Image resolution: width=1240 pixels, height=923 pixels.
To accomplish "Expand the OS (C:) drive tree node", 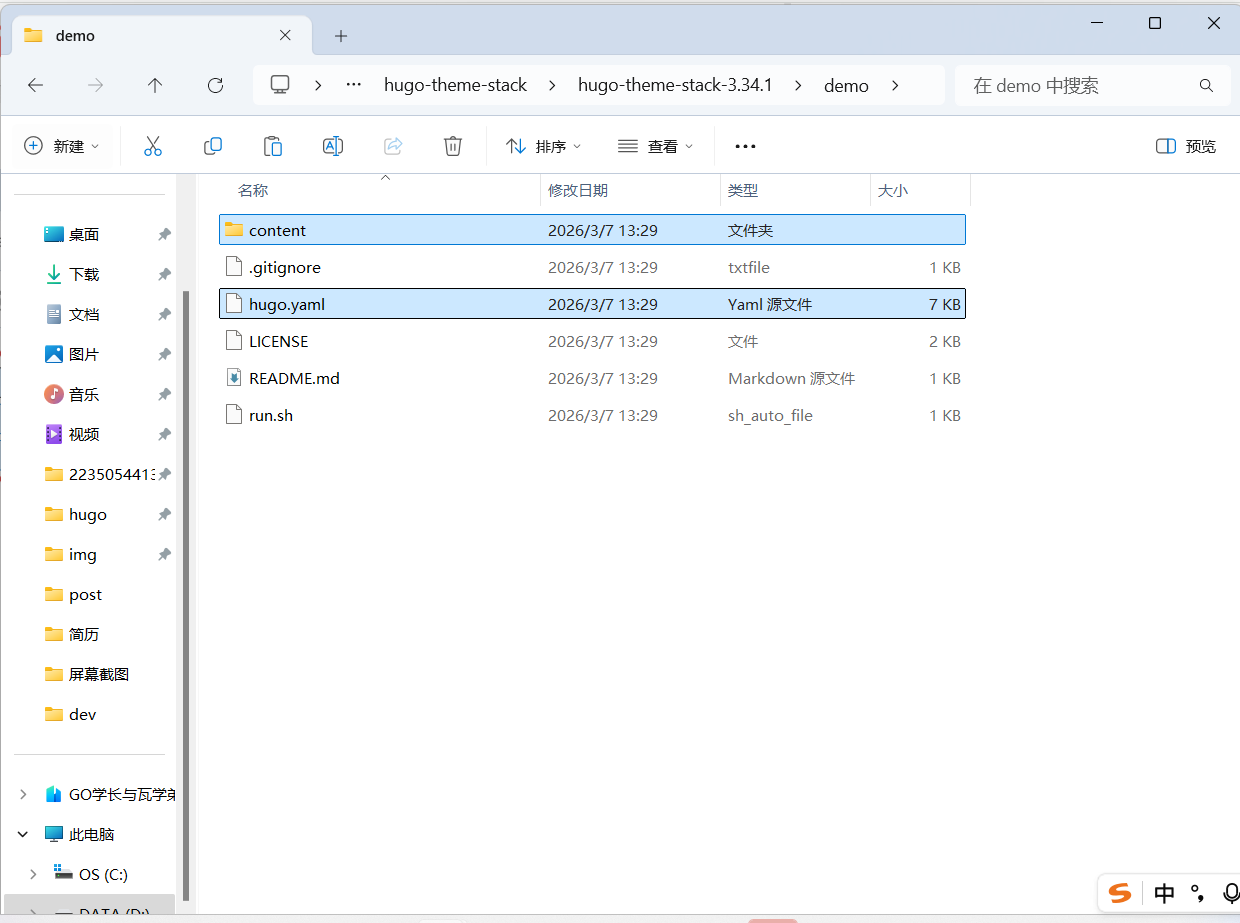I will pos(33,874).
